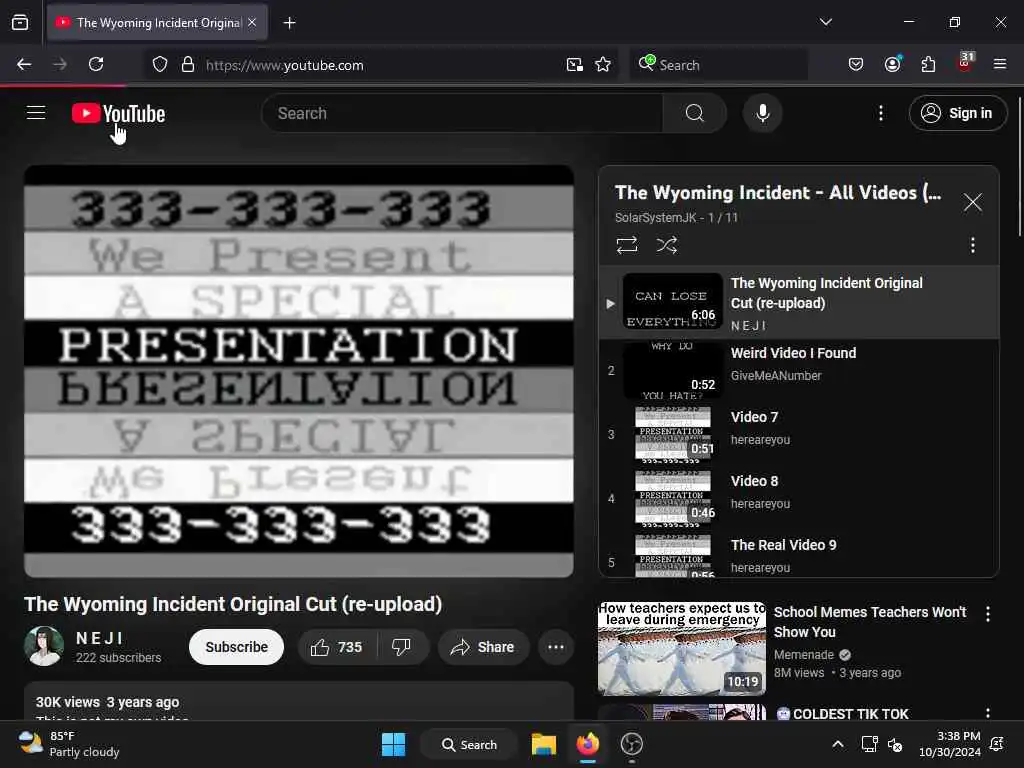1024x768 pixels.
Task: Reload the current page
Action: [96, 64]
